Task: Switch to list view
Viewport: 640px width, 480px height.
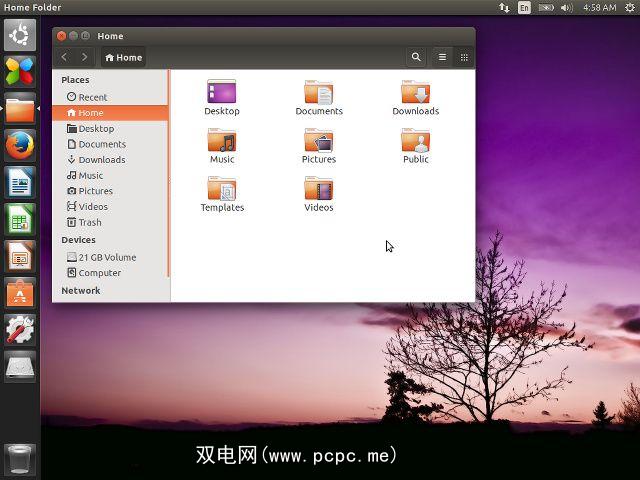Action: [442, 57]
